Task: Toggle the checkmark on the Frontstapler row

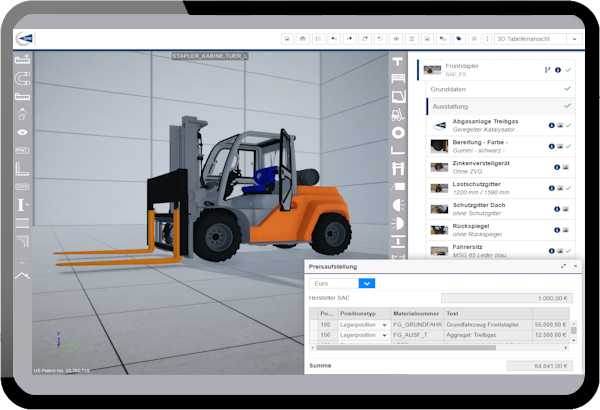Action: pyautogui.click(x=568, y=70)
